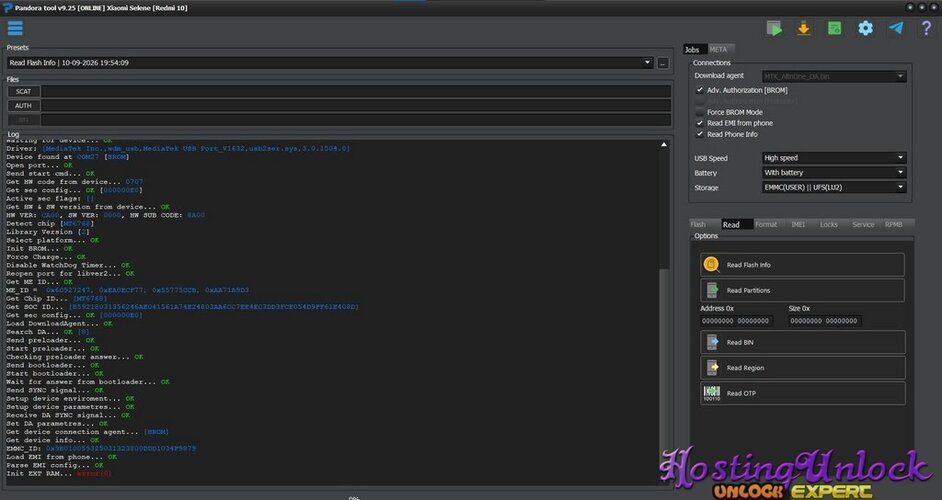Viewport: 942px width, 500px height.
Task: Click the disabled button below AUTH
Action: pos(23,120)
